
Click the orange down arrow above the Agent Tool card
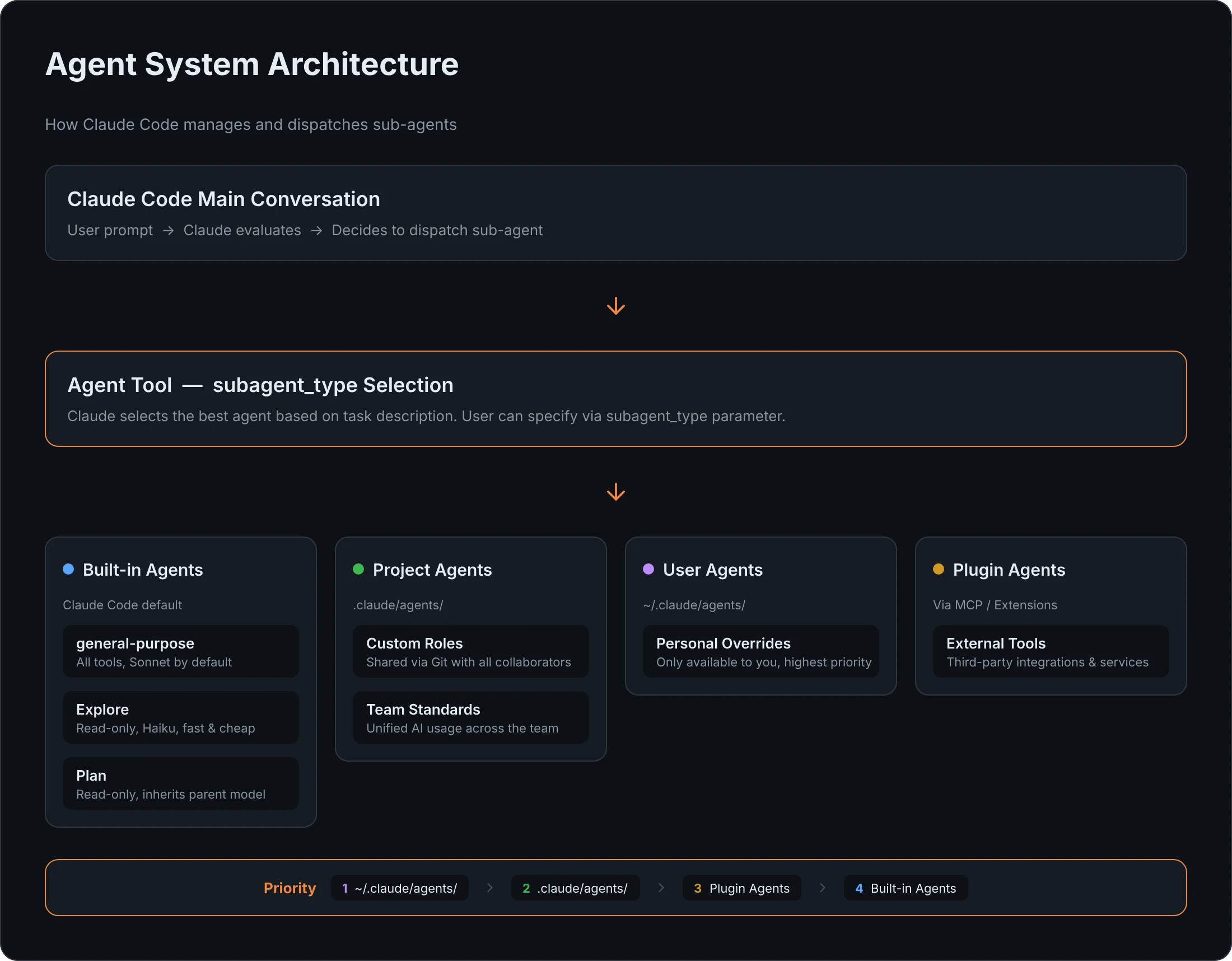tap(616, 306)
